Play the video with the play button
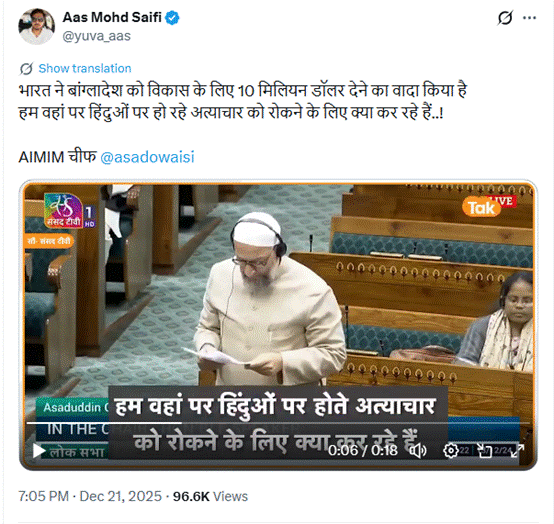 point(39,451)
